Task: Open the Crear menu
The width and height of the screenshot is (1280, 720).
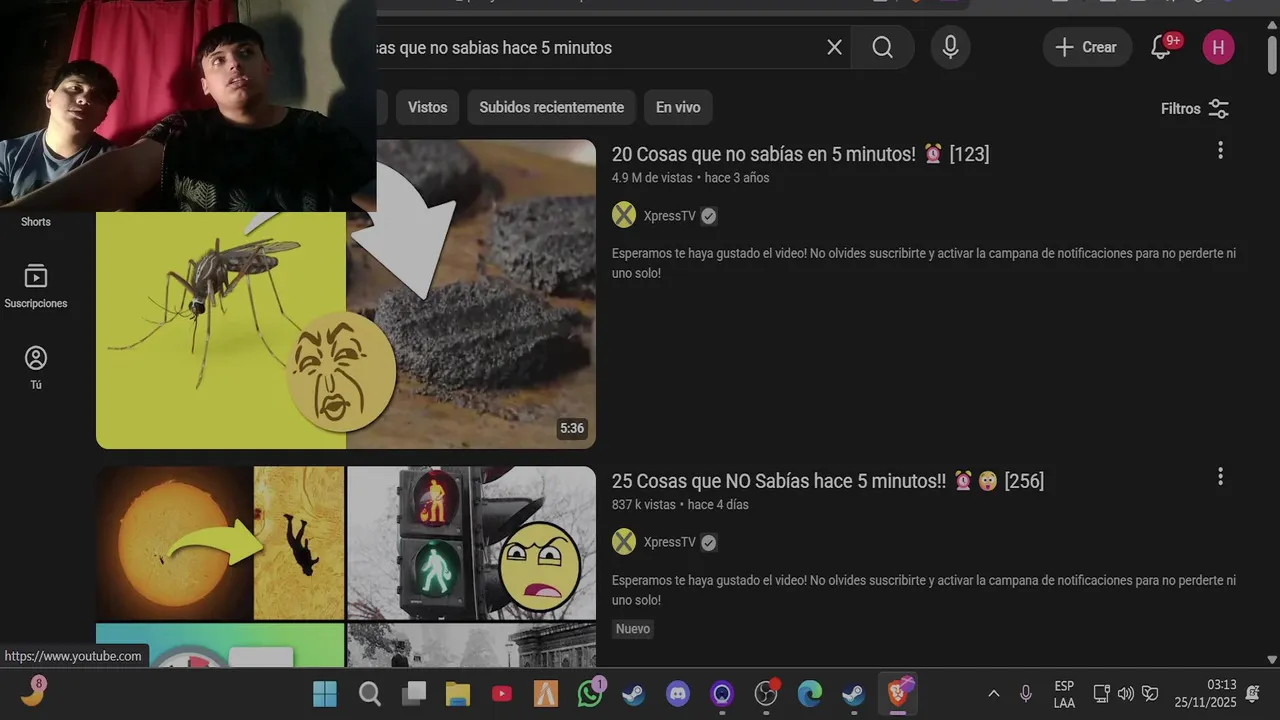Action: pyautogui.click(x=1087, y=47)
